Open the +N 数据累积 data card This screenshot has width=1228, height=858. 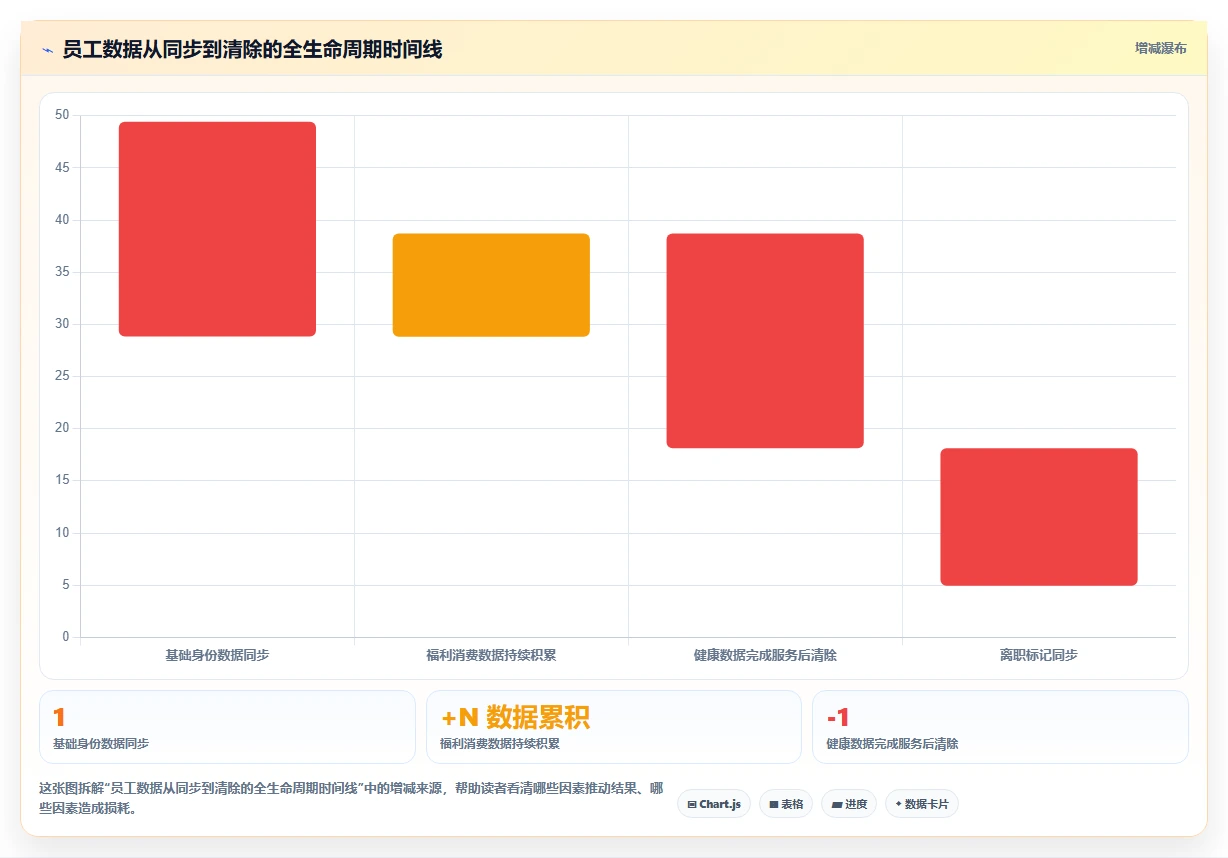(x=614, y=727)
